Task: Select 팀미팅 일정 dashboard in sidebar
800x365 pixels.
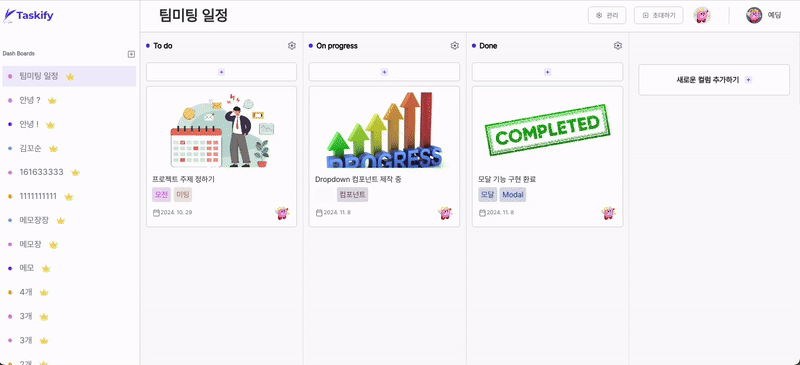Action: point(69,76)
